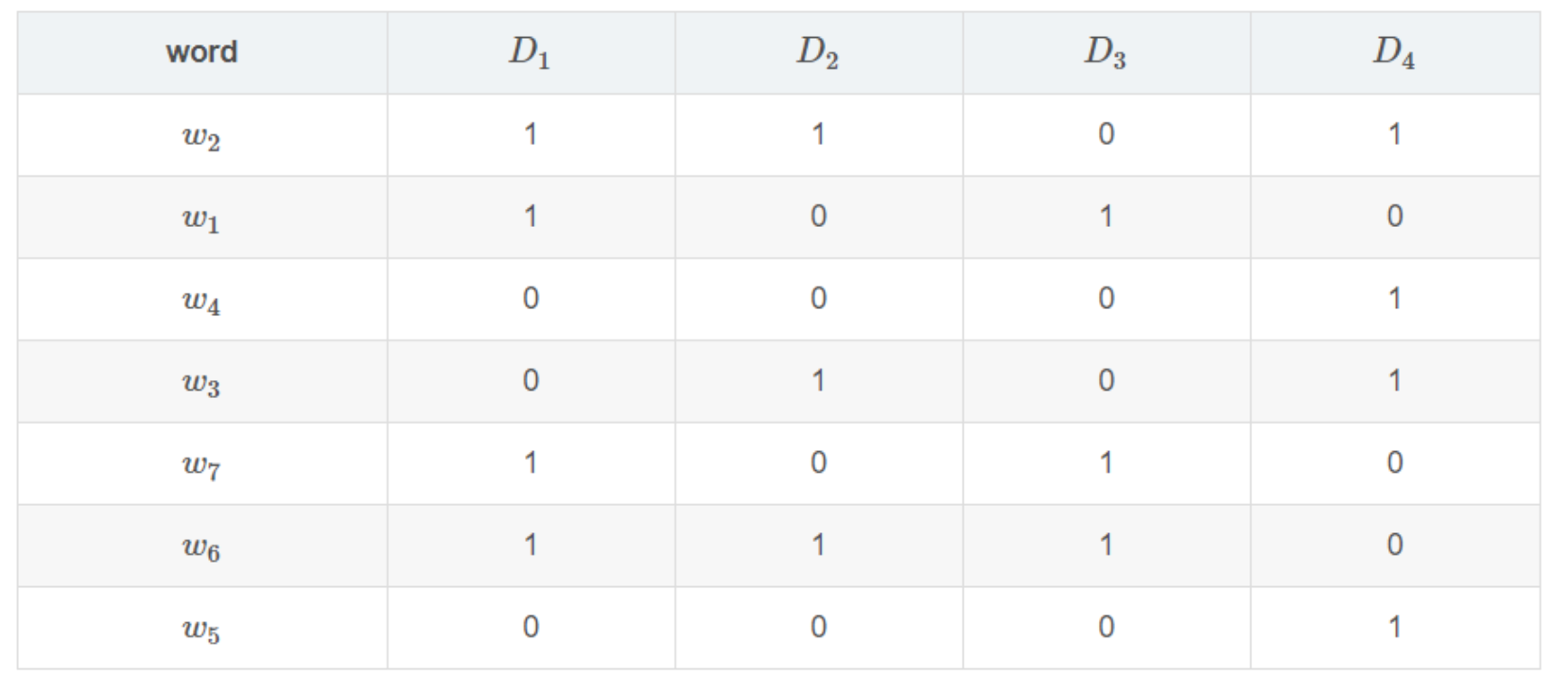
Task: Select the w7 row label
Action: [201, 464]
